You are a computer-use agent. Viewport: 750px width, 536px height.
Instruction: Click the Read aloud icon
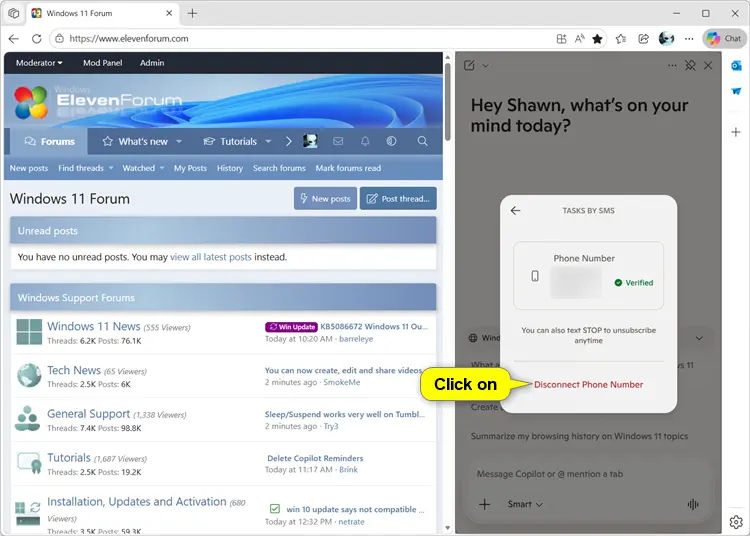(x=579, y=39)
